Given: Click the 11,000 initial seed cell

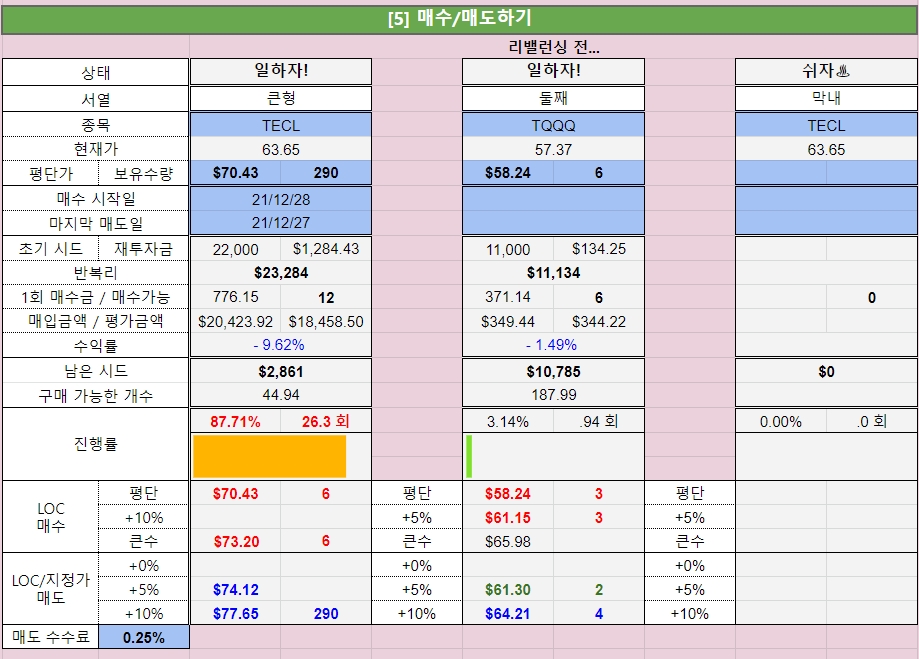Looking at the screenshot, I should (508, 249).
